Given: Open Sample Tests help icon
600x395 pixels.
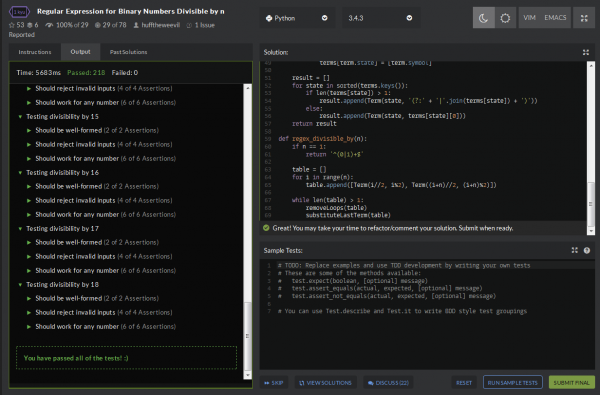Looking at the screenshot, I should point(587,250).
